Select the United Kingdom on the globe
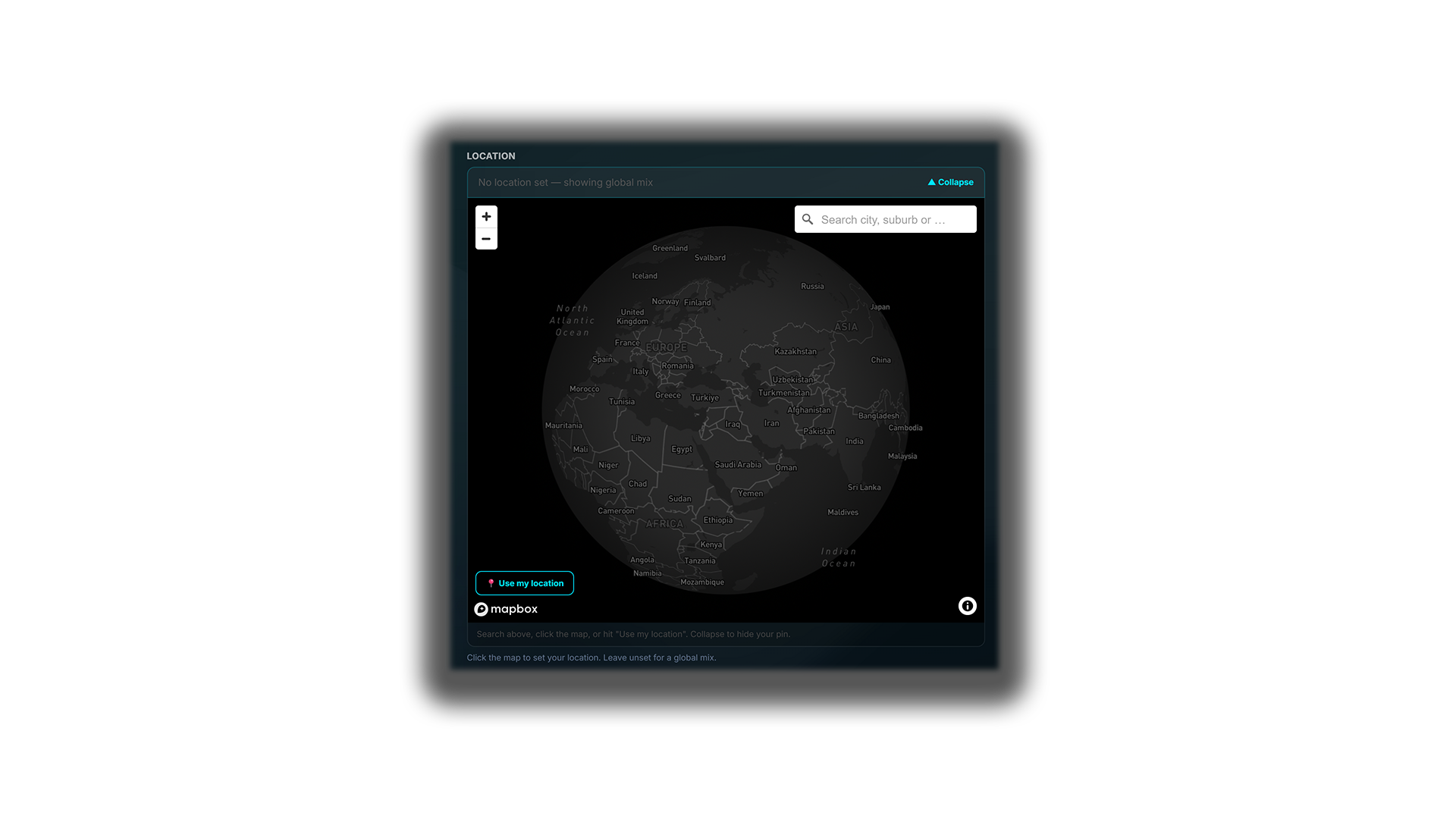 (632, 317)
